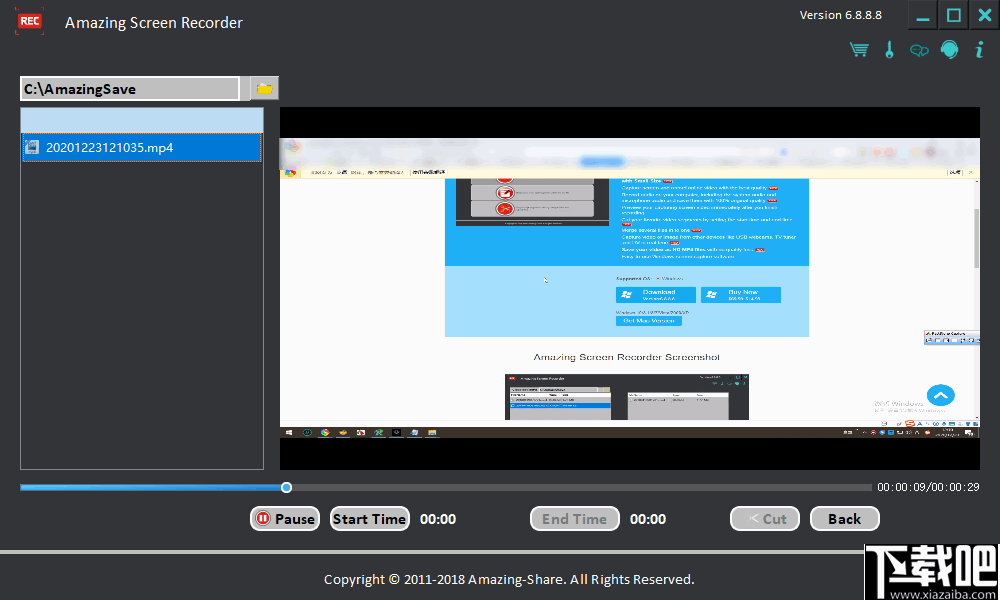1000x600 pixels.
Task: Click the red REC application logo
Action: pos(29,21)
